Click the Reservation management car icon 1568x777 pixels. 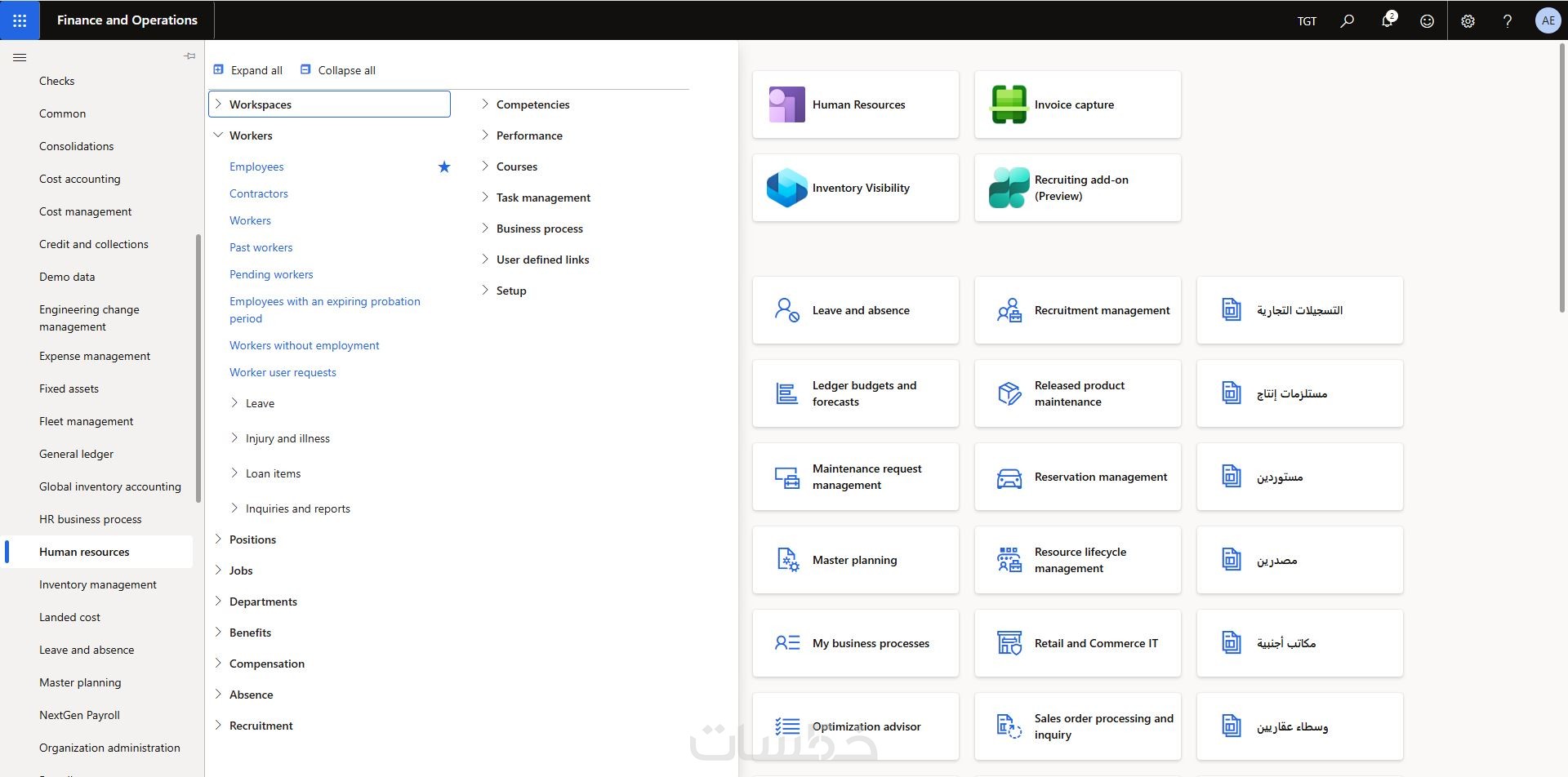tap(1009, 477)
